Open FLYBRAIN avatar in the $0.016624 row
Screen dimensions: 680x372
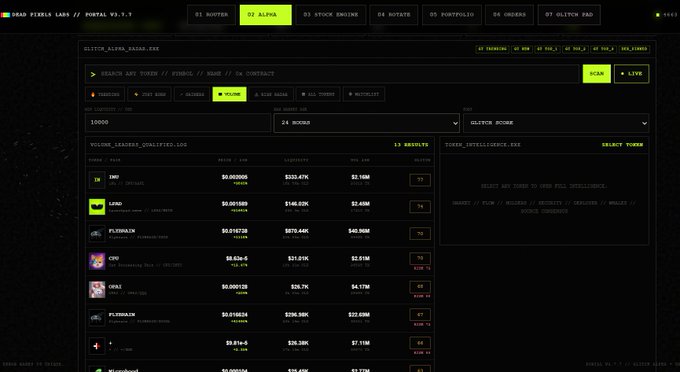click(97, 318)
